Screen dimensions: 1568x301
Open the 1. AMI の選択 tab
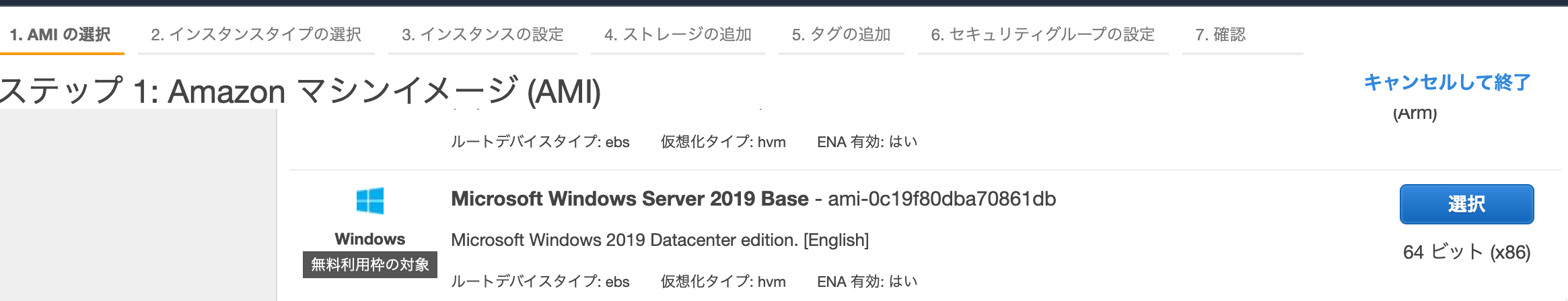click(61, 34)
